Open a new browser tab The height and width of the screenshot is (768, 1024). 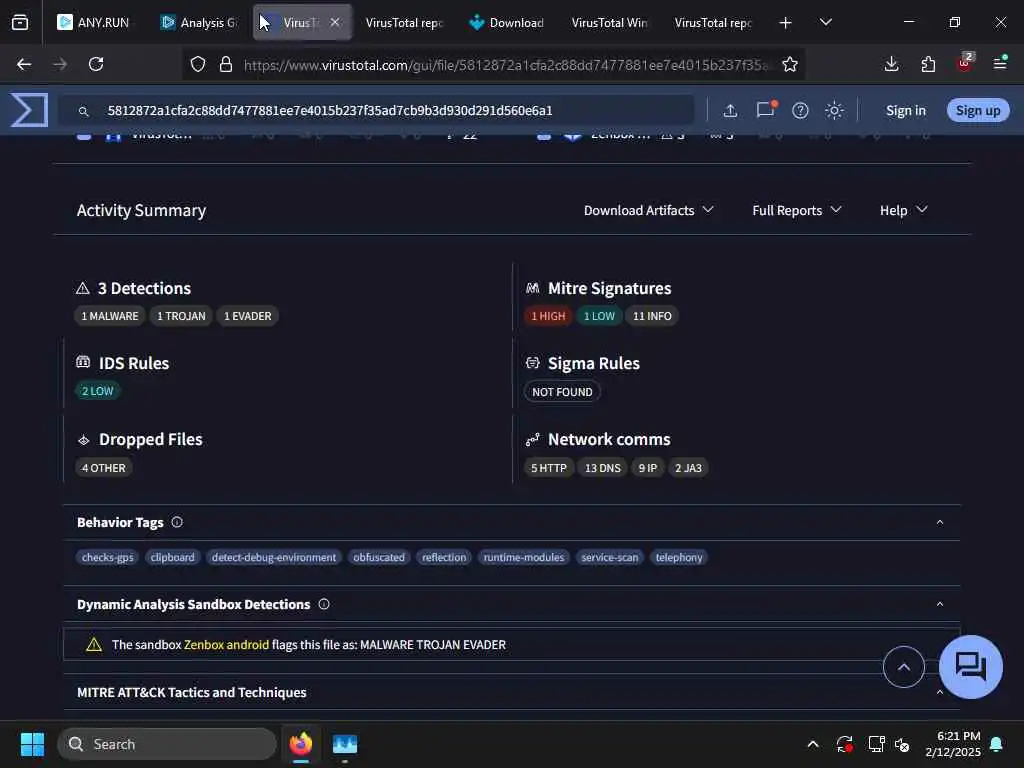pyautogui.click(x=786, y=23)
